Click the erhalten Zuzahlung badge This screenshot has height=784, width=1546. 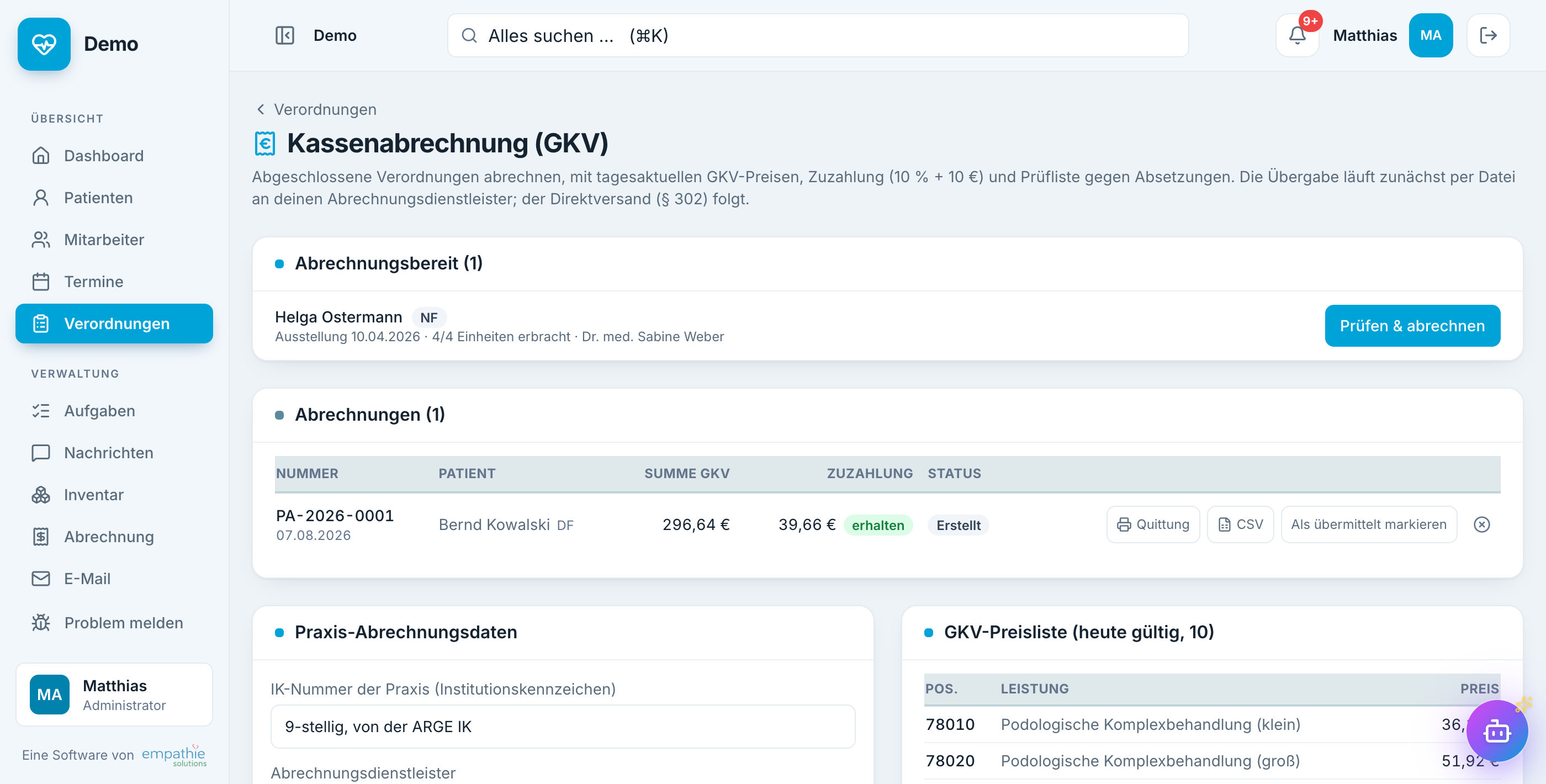(877, 525)
